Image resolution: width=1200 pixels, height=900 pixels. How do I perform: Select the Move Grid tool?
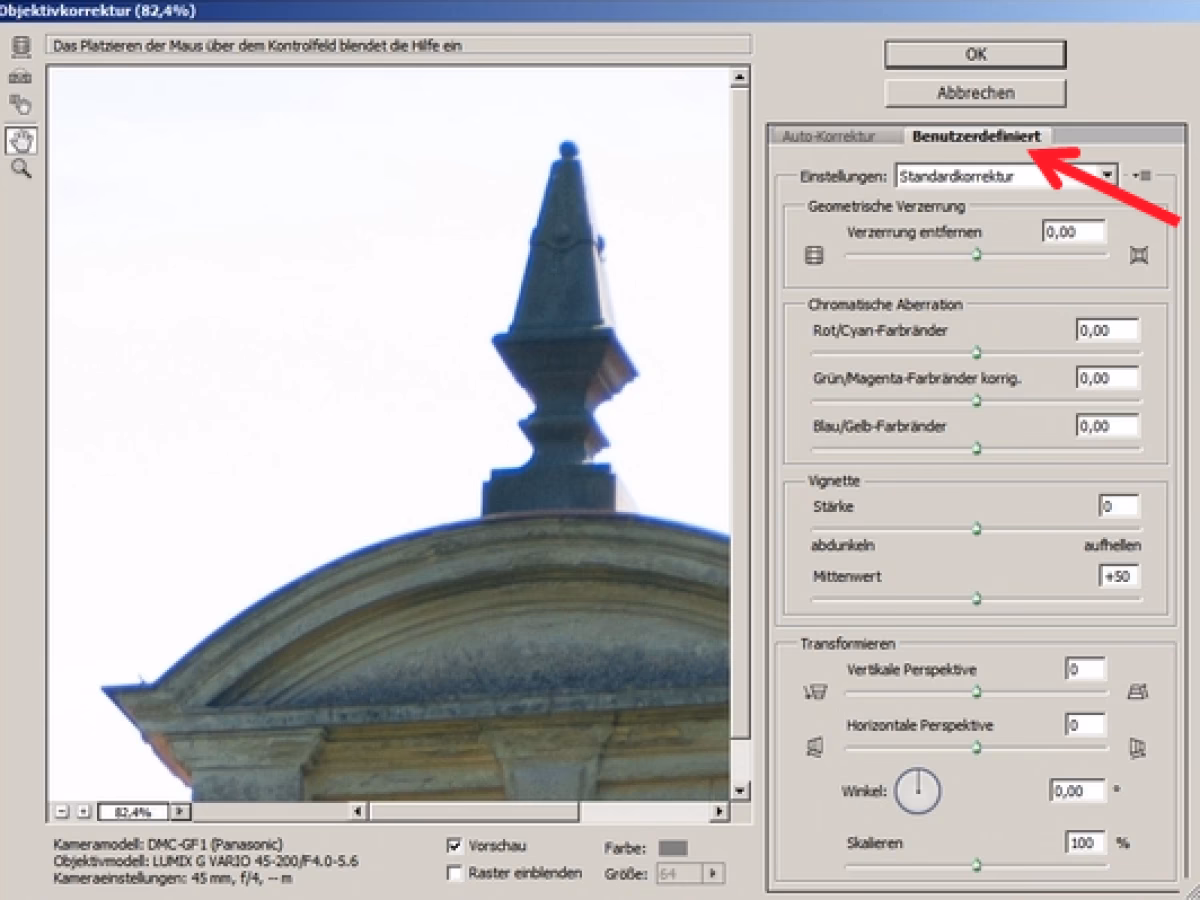pos(20,105)
